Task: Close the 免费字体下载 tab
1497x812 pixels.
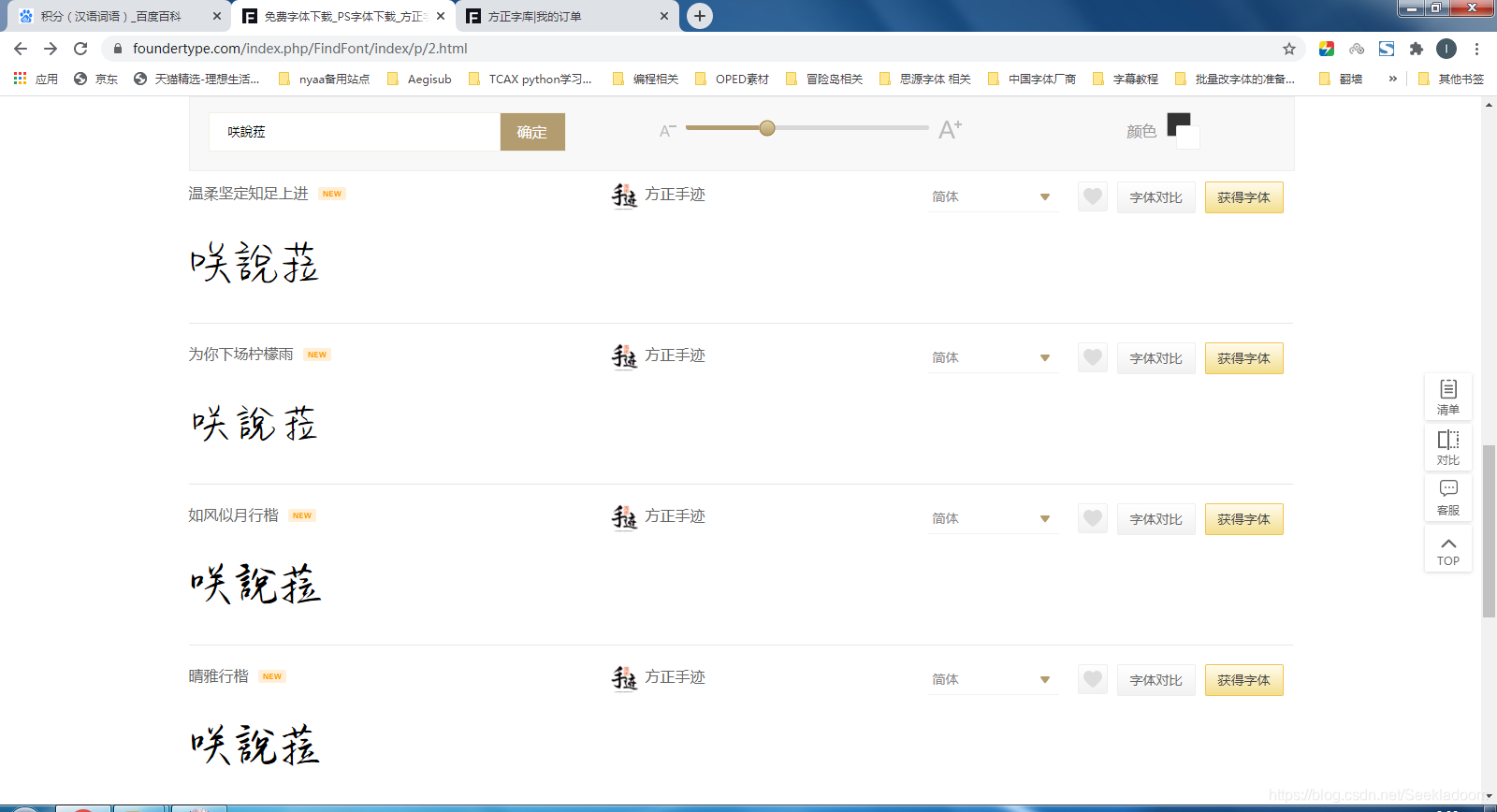Action: pyautogui.click(x=441, y=16)
